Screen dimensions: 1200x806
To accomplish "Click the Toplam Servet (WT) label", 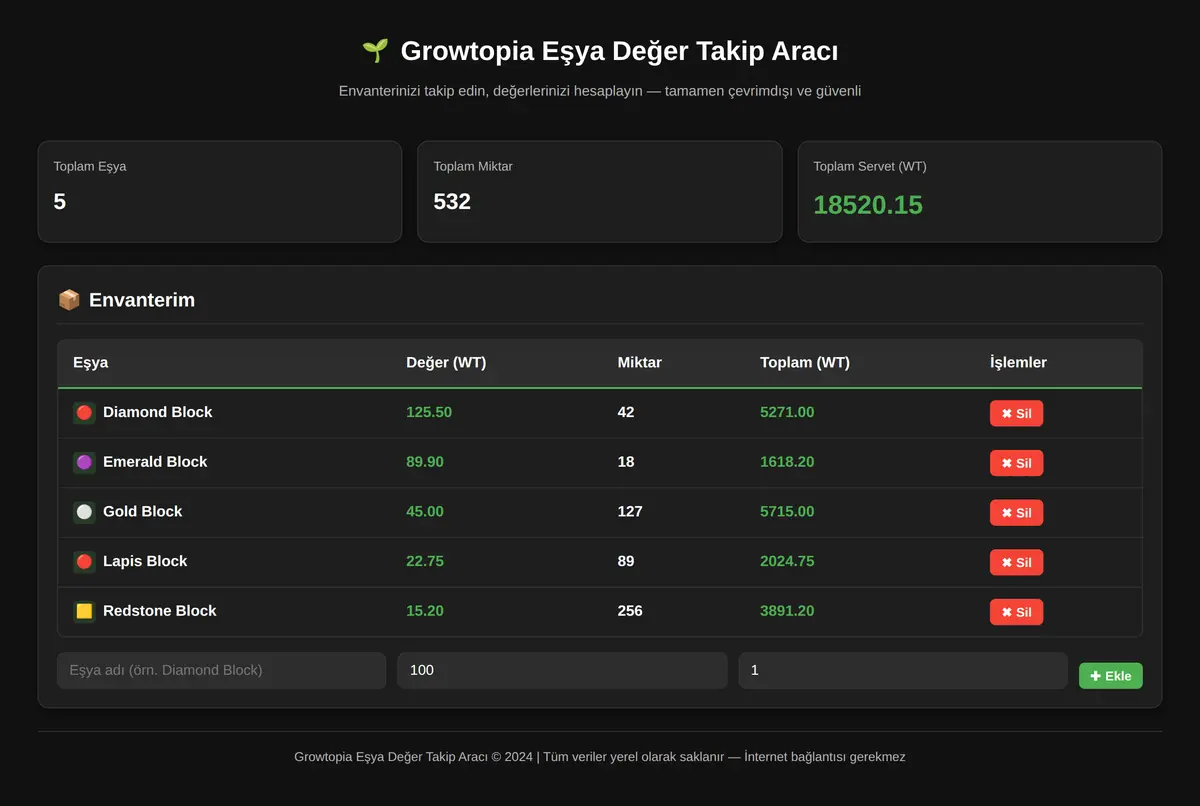I will click(870, 167).
